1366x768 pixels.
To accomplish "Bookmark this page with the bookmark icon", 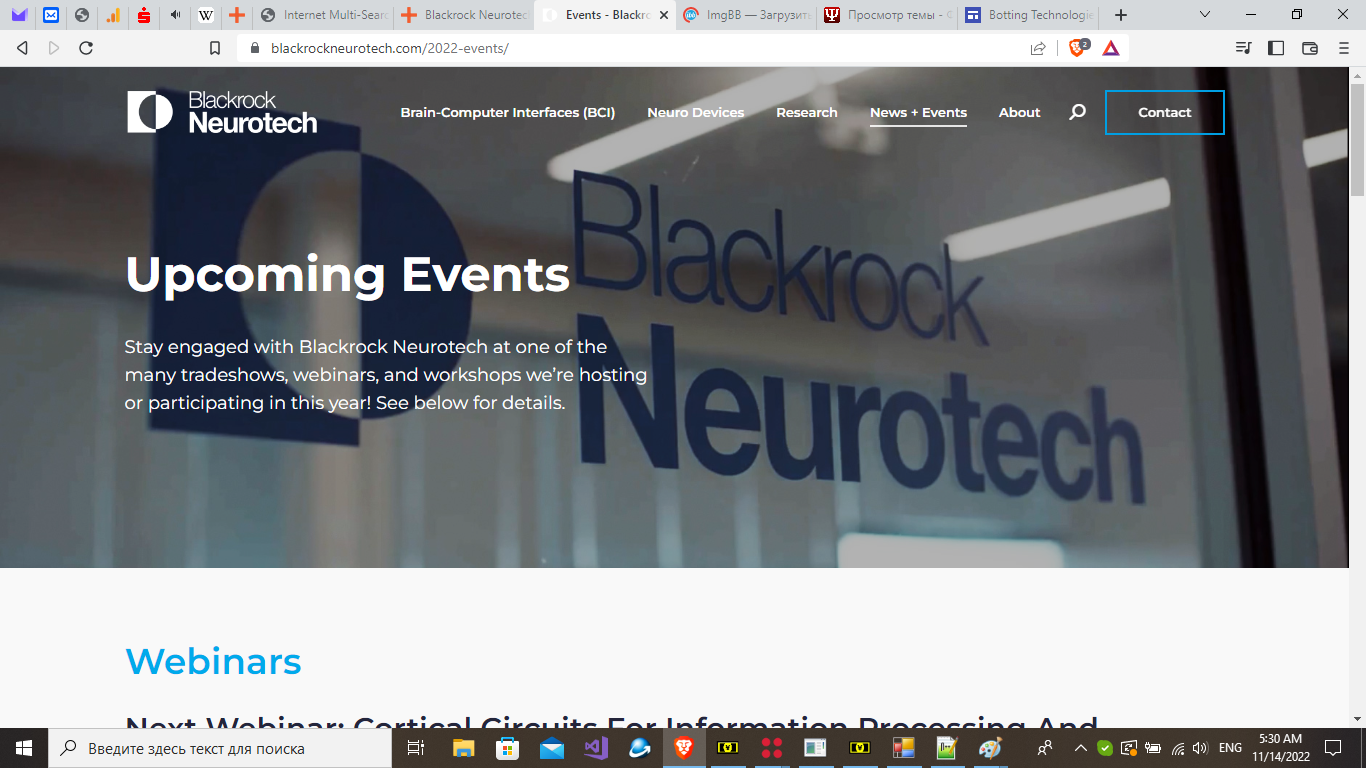I will pos(214,48).
